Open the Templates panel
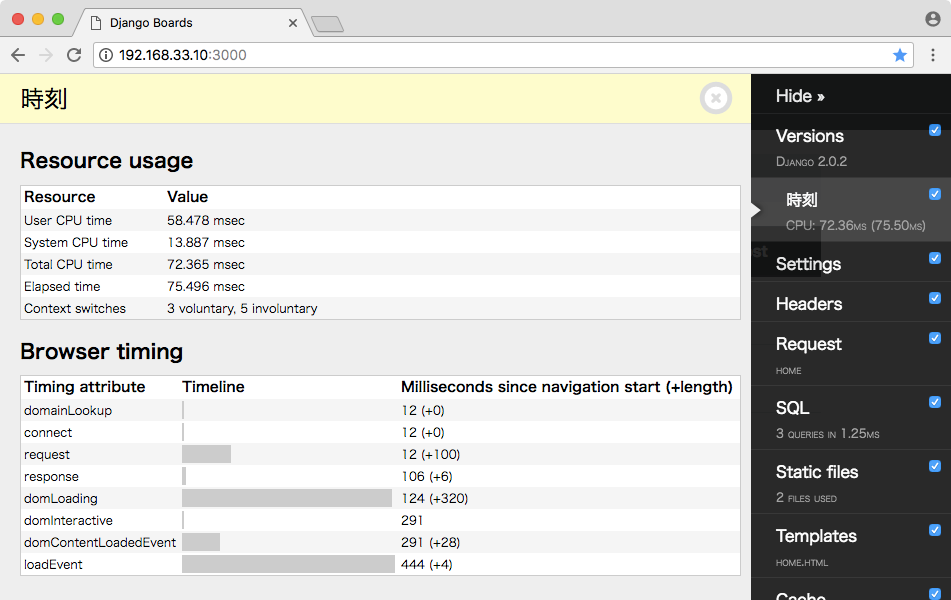951x600 pixels. [x=816, y=536]
